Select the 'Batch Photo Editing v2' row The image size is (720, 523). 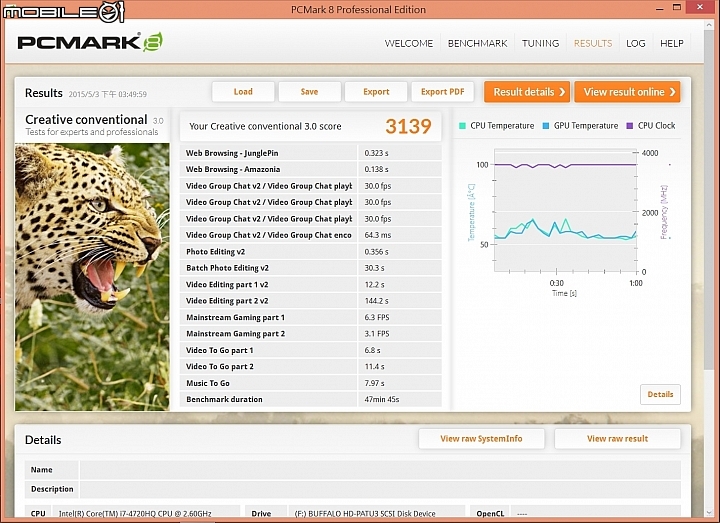click(310, 268)
